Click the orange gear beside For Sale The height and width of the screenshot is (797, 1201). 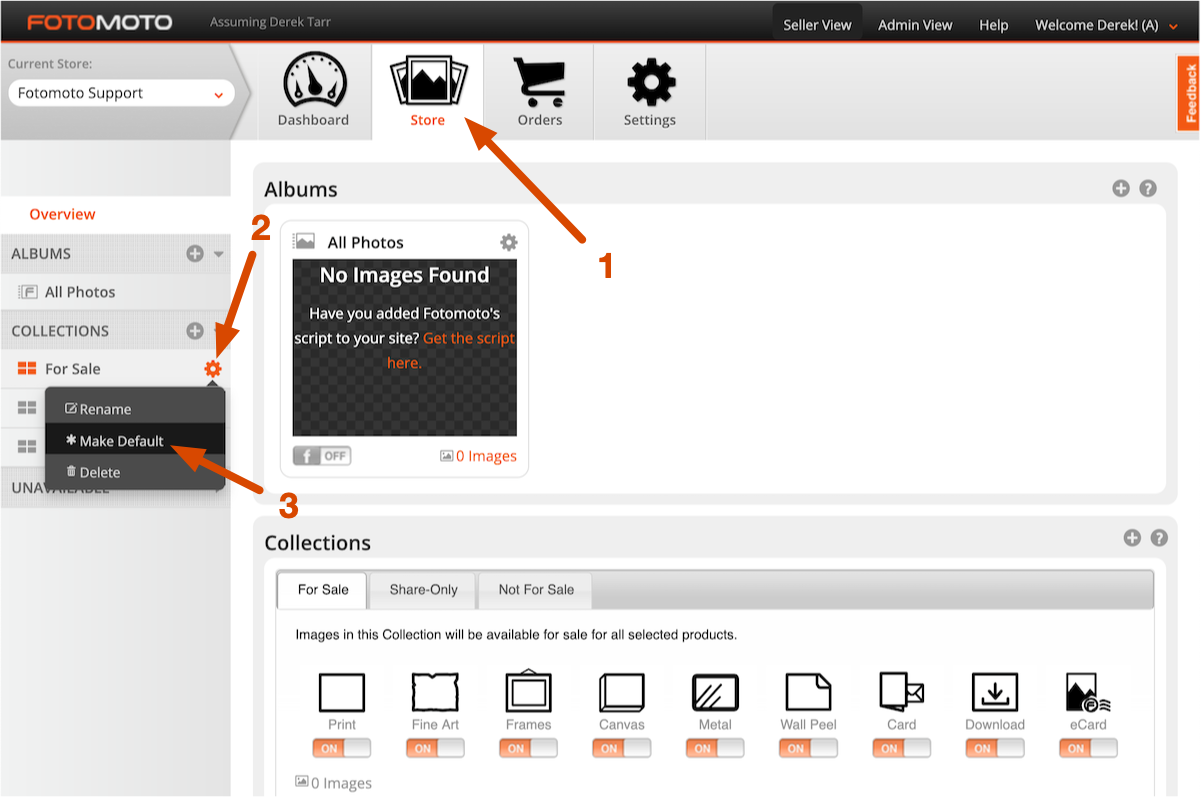tap(212, 369)
